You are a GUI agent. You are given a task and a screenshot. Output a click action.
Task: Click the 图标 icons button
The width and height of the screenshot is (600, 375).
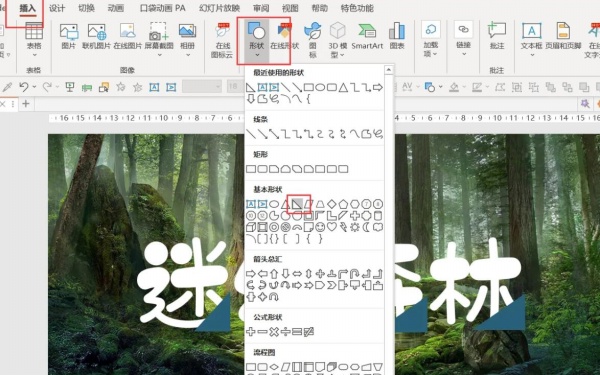coord(313,41)
